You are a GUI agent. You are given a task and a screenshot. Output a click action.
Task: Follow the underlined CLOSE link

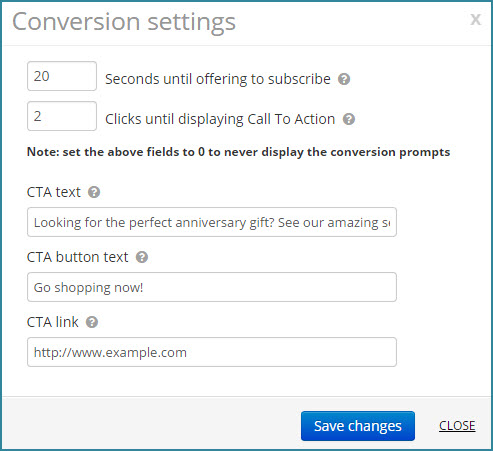click(x=457, y=426)
